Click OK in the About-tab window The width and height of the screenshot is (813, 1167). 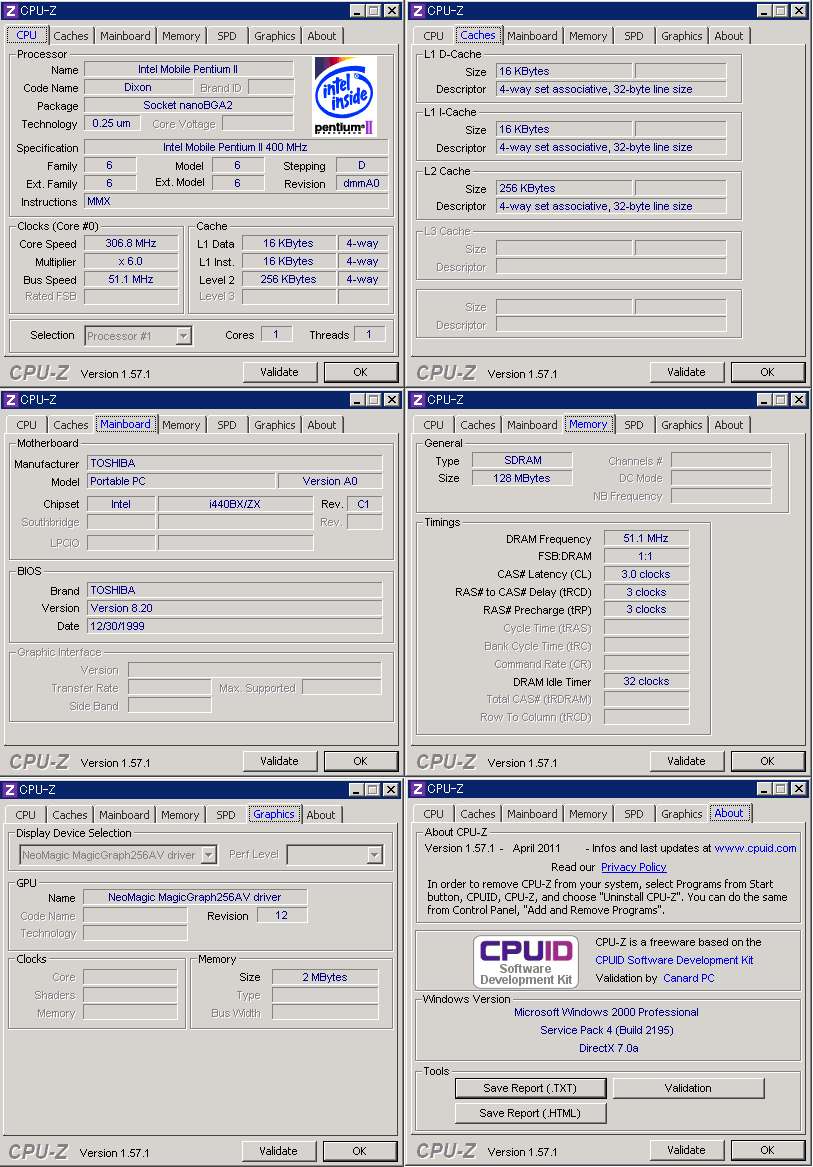coord(768,1151)
